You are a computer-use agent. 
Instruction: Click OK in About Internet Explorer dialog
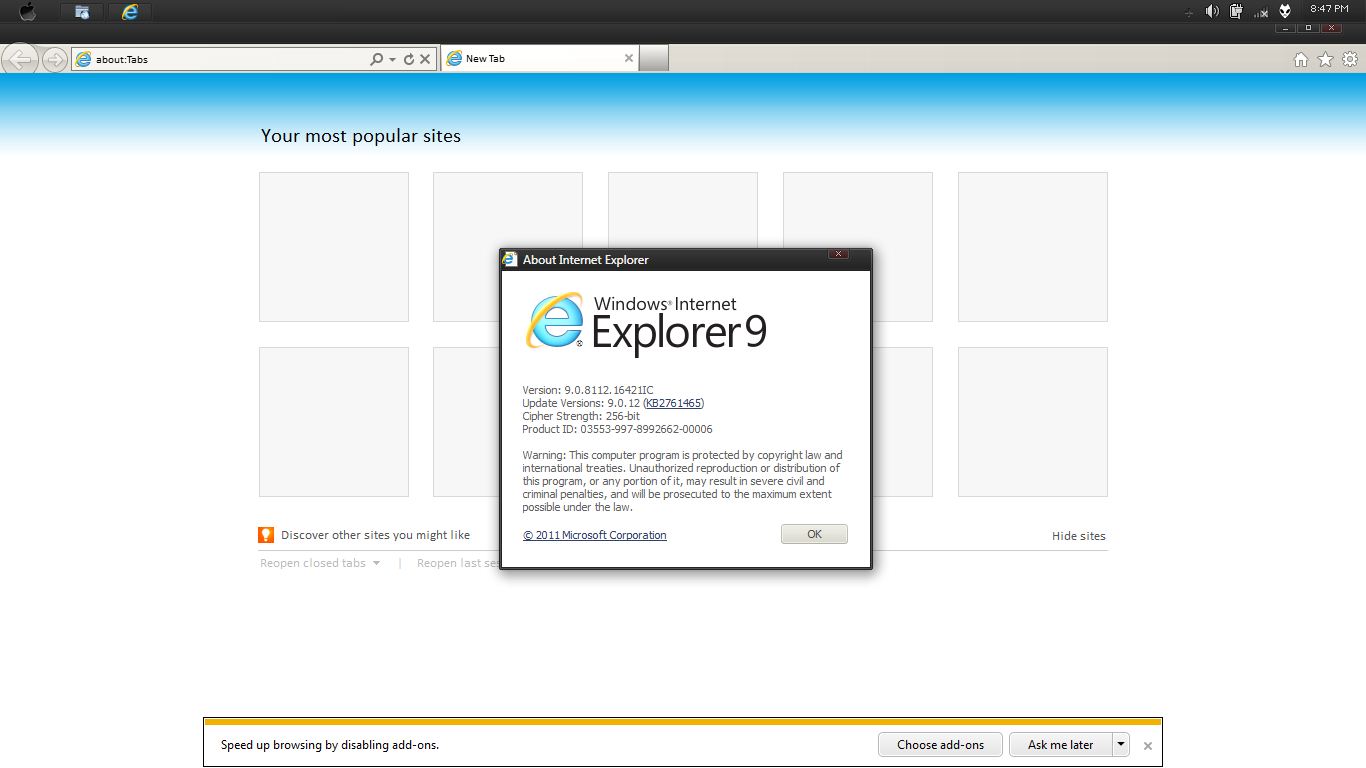814,534
